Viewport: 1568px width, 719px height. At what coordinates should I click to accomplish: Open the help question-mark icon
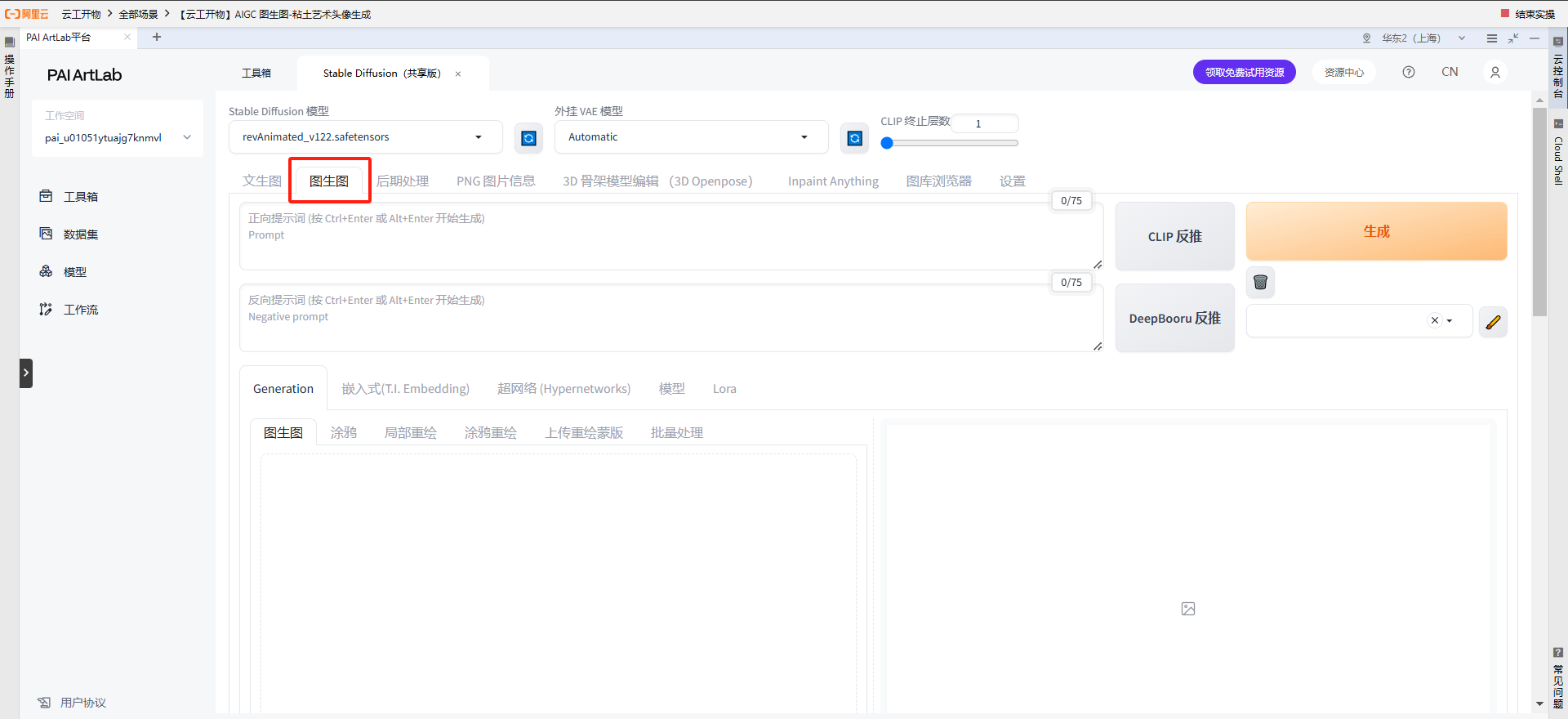pyautogui.click(x=1409, y=72)
